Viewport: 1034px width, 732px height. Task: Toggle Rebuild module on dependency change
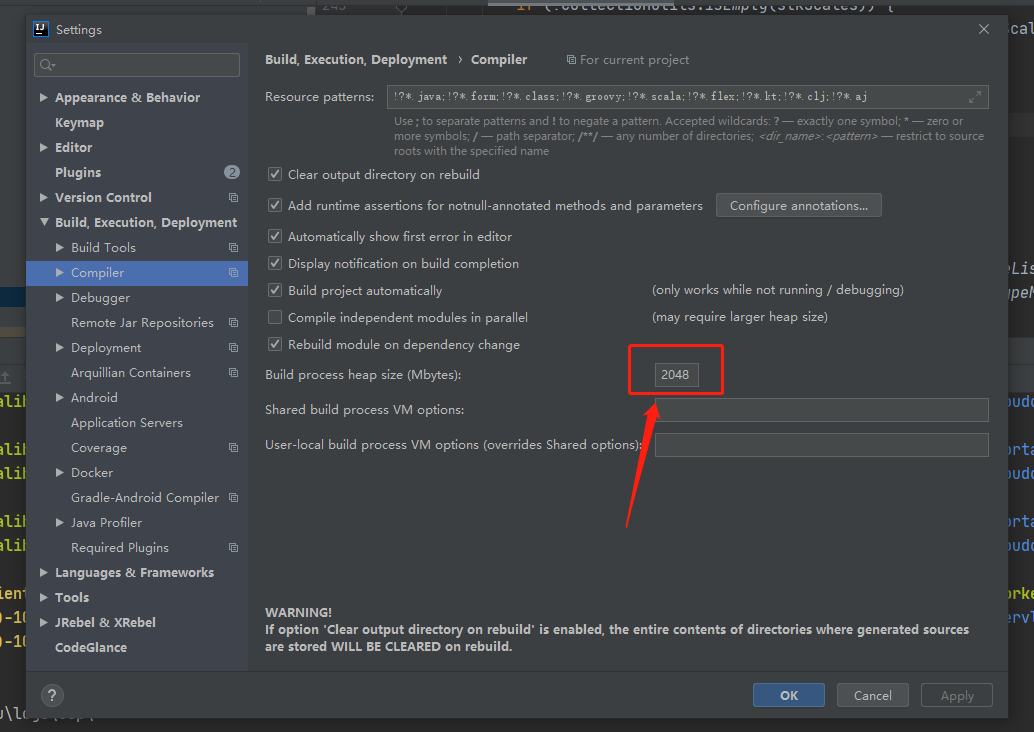(275, 344)
